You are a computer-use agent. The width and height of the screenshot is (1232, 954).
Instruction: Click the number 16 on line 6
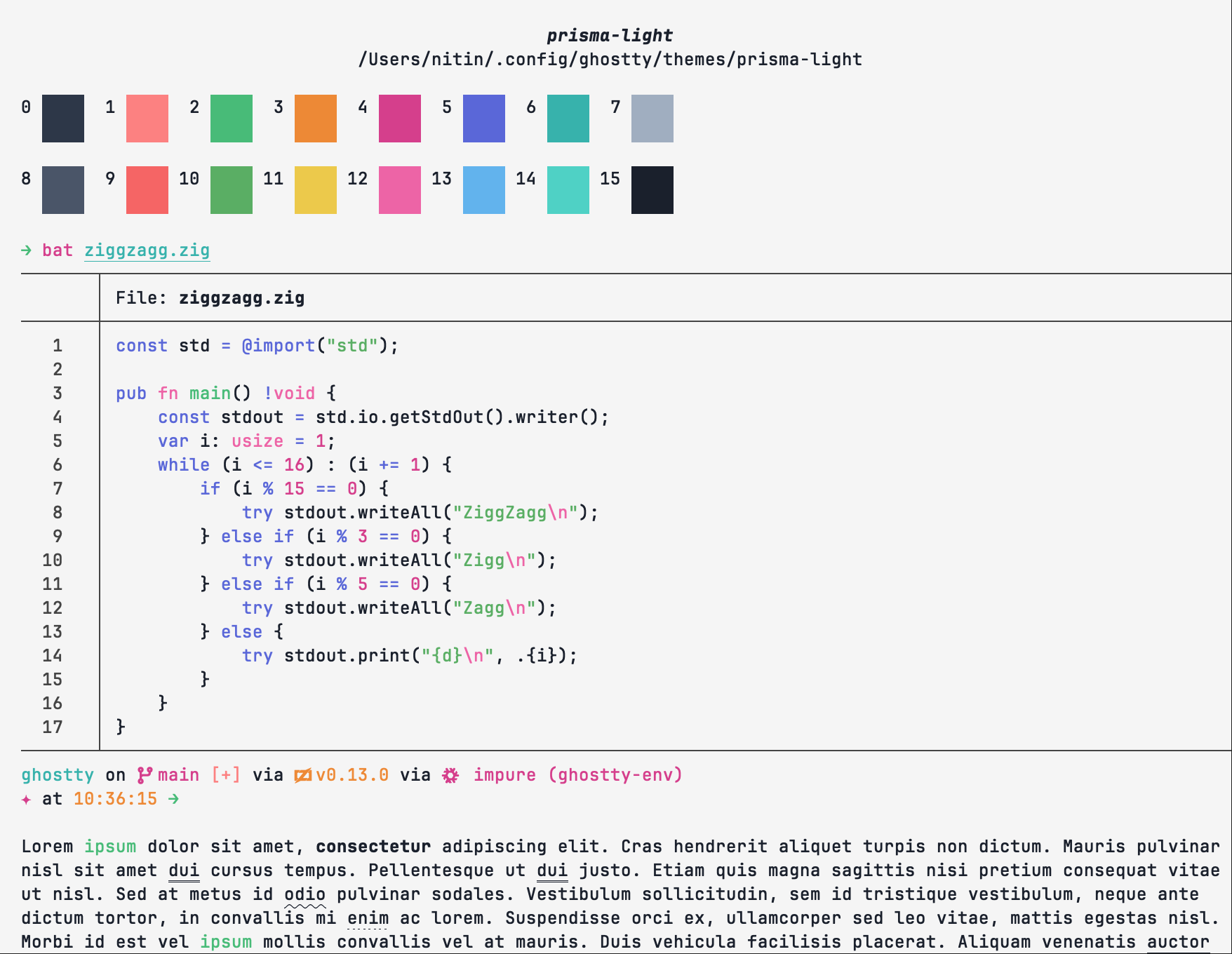[295, 465]
